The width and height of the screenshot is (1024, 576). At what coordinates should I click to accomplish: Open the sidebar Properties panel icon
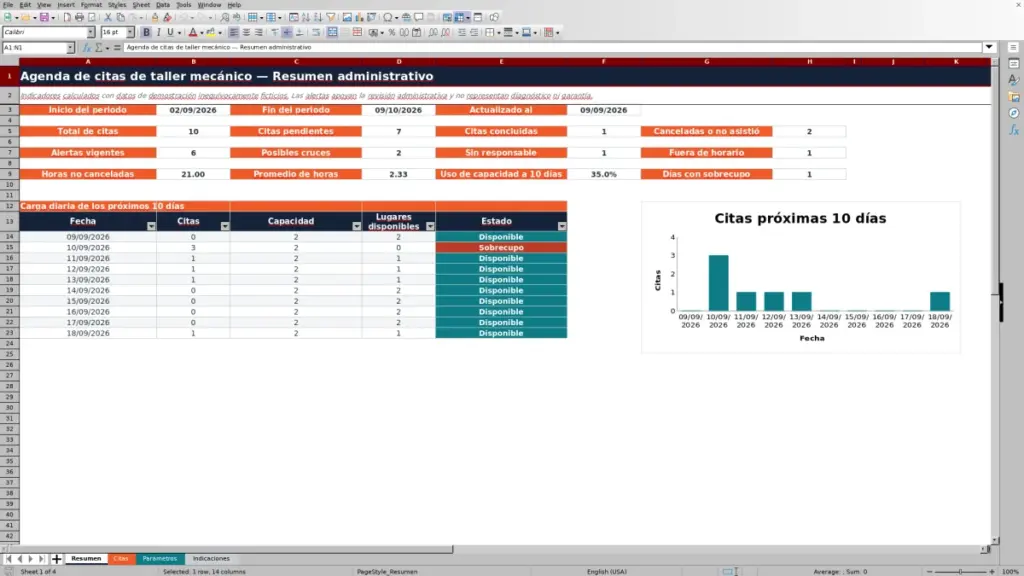coord(1014,64)
